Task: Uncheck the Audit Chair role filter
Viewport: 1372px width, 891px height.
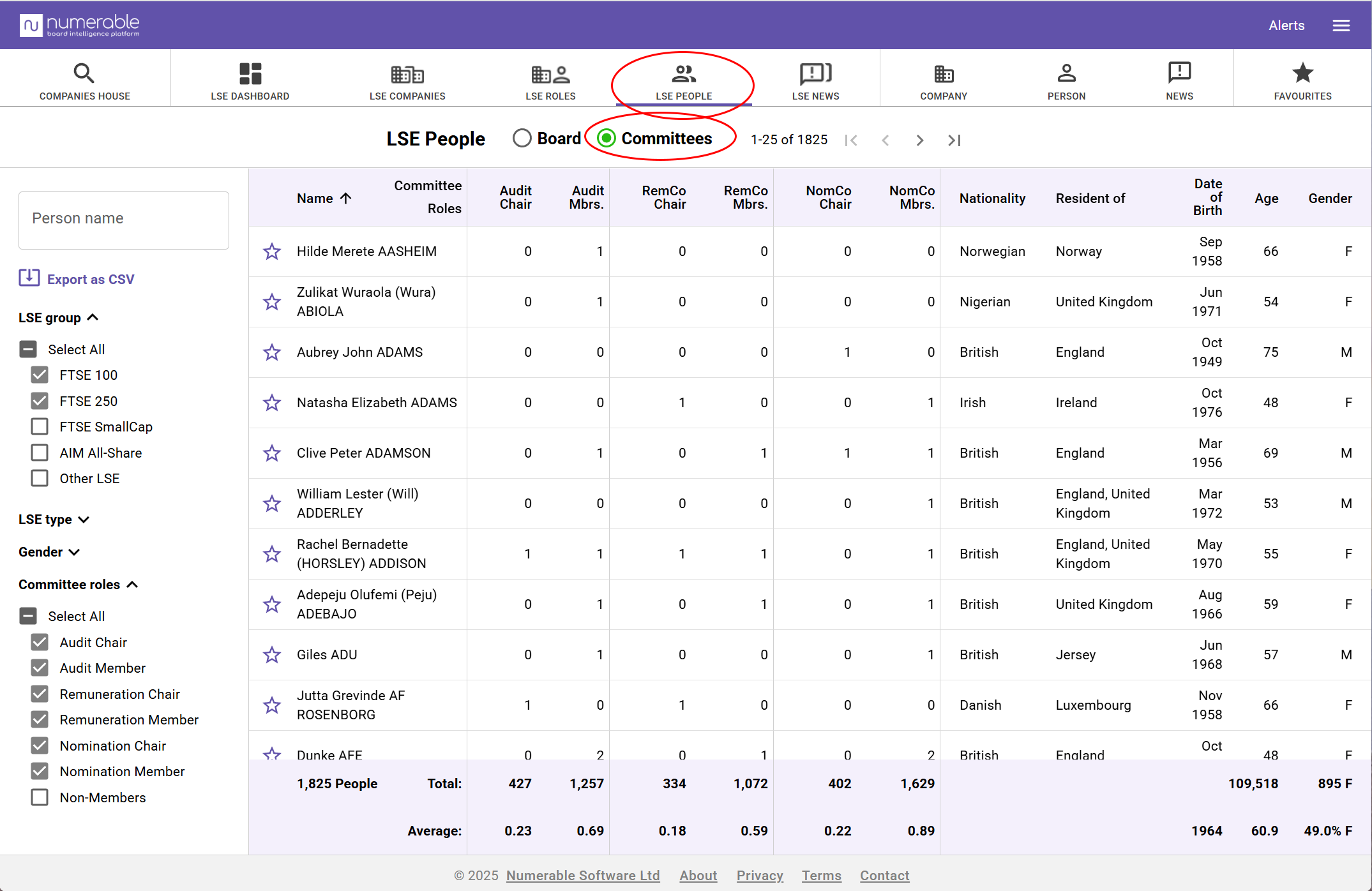Action: point(40,642)
